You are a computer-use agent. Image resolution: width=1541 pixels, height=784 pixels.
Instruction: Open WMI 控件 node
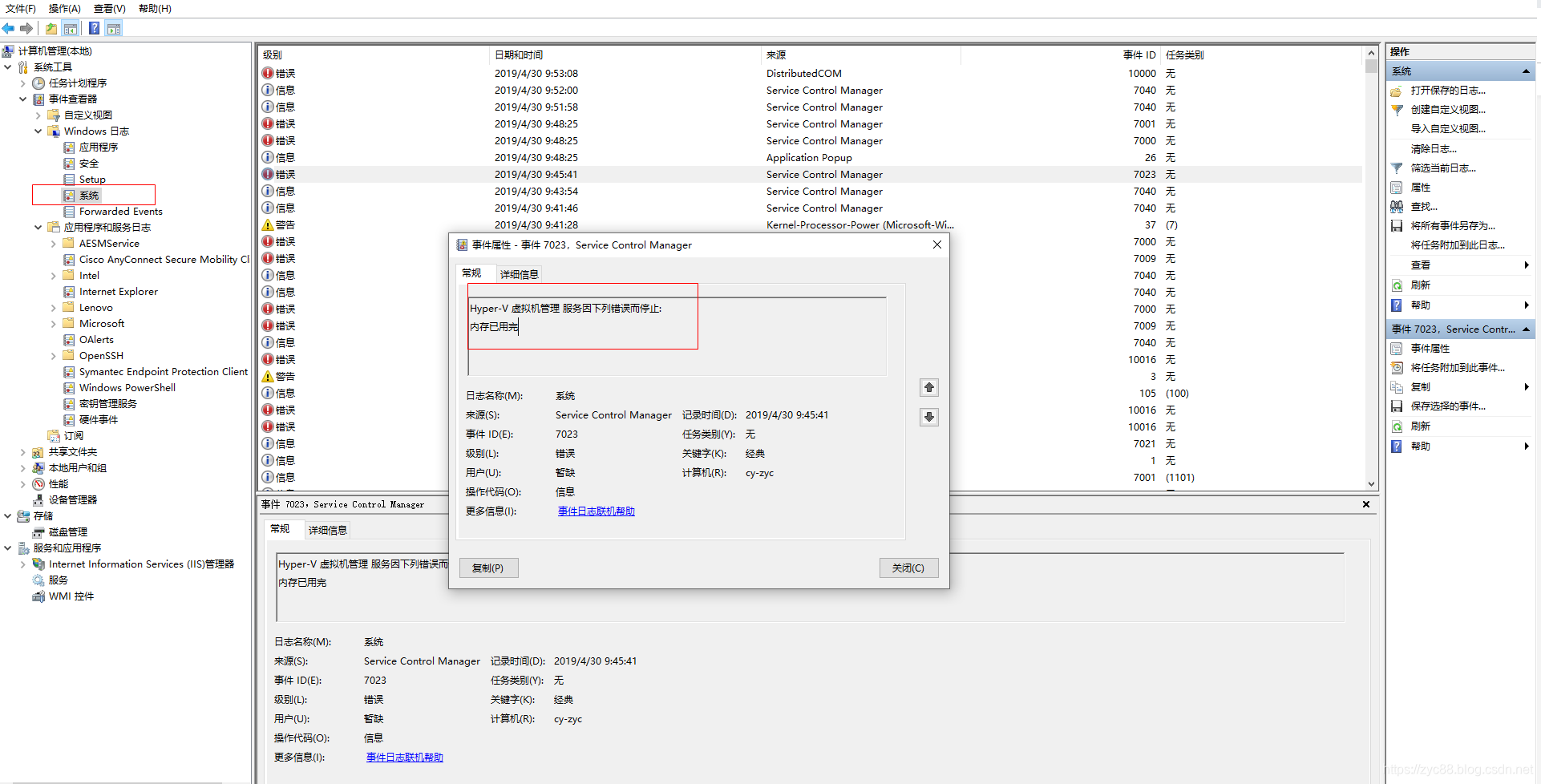tap(71, 596)
